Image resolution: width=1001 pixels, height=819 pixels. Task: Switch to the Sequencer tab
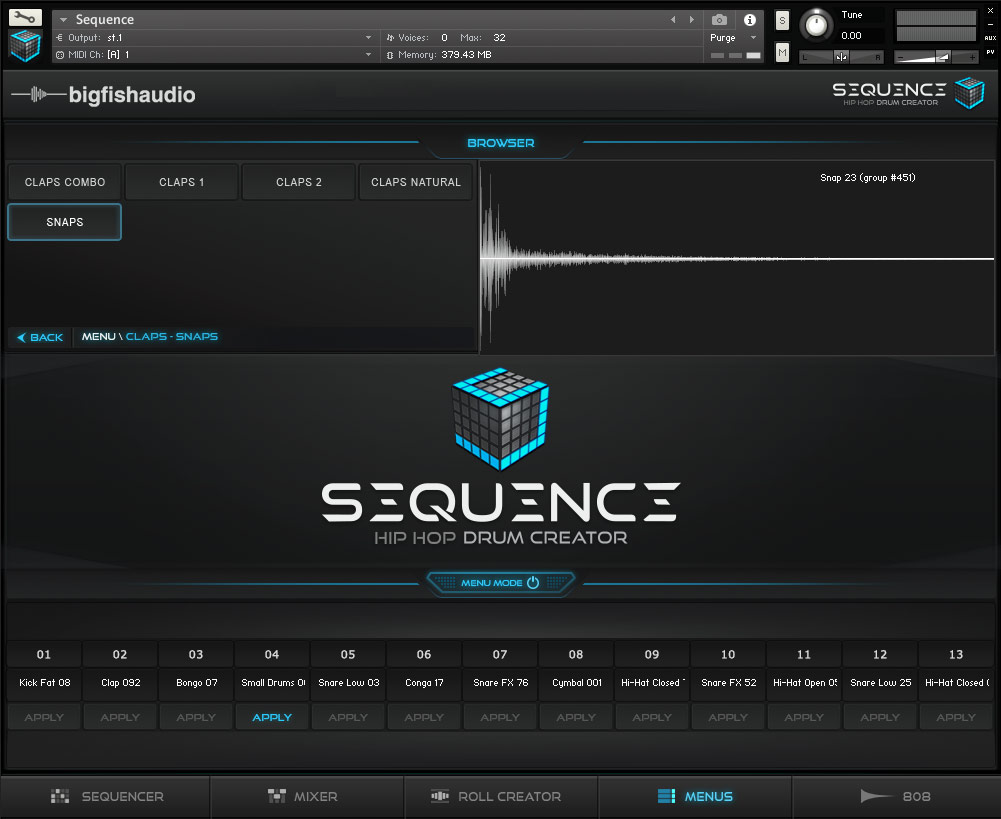tap(106, 796)
